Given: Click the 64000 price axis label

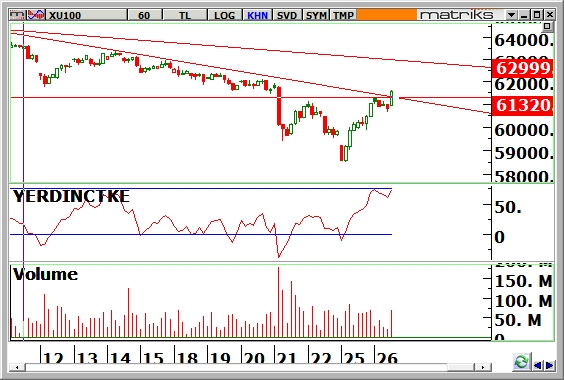Looking at the screenshot, I should tap(524, 40).
